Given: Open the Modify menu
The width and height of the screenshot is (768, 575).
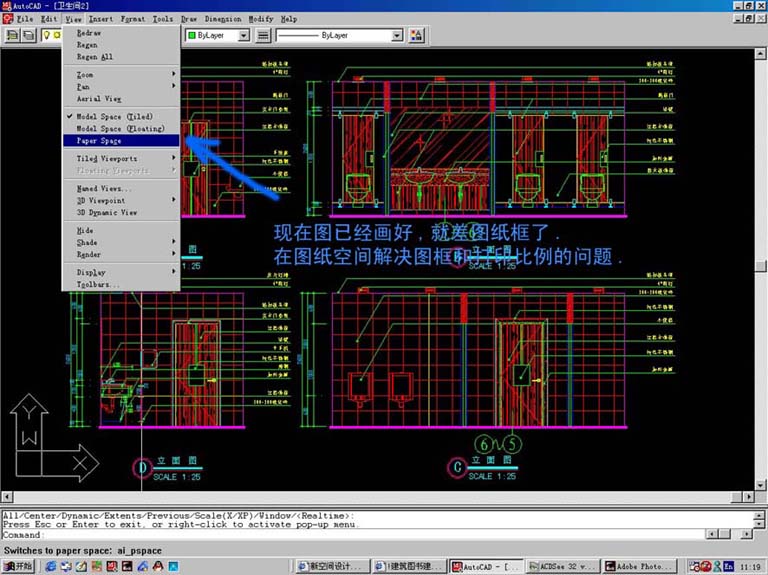Looking at the screenshot, I should point(260,18).
